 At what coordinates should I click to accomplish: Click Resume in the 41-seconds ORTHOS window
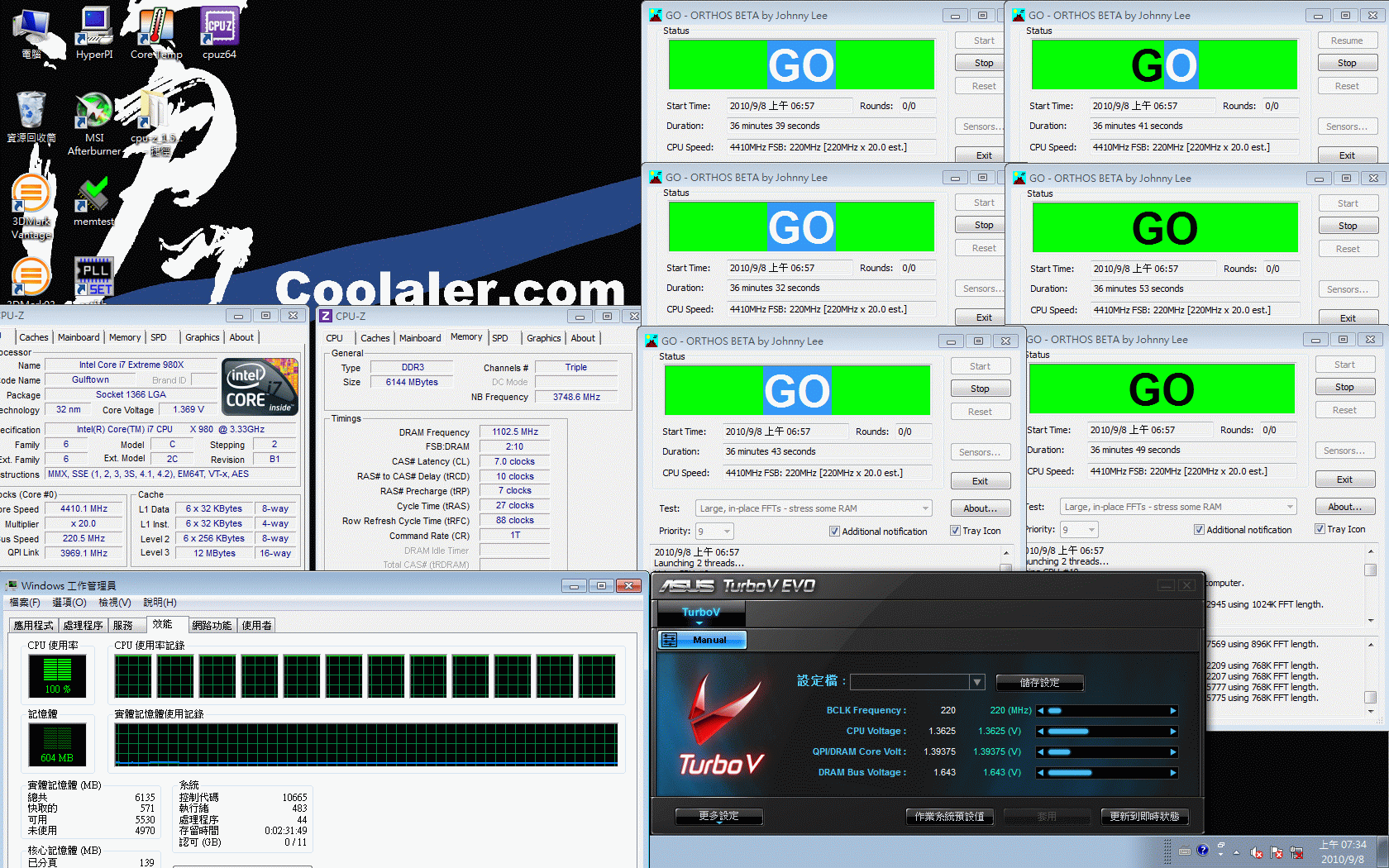tap(1347, 41)
